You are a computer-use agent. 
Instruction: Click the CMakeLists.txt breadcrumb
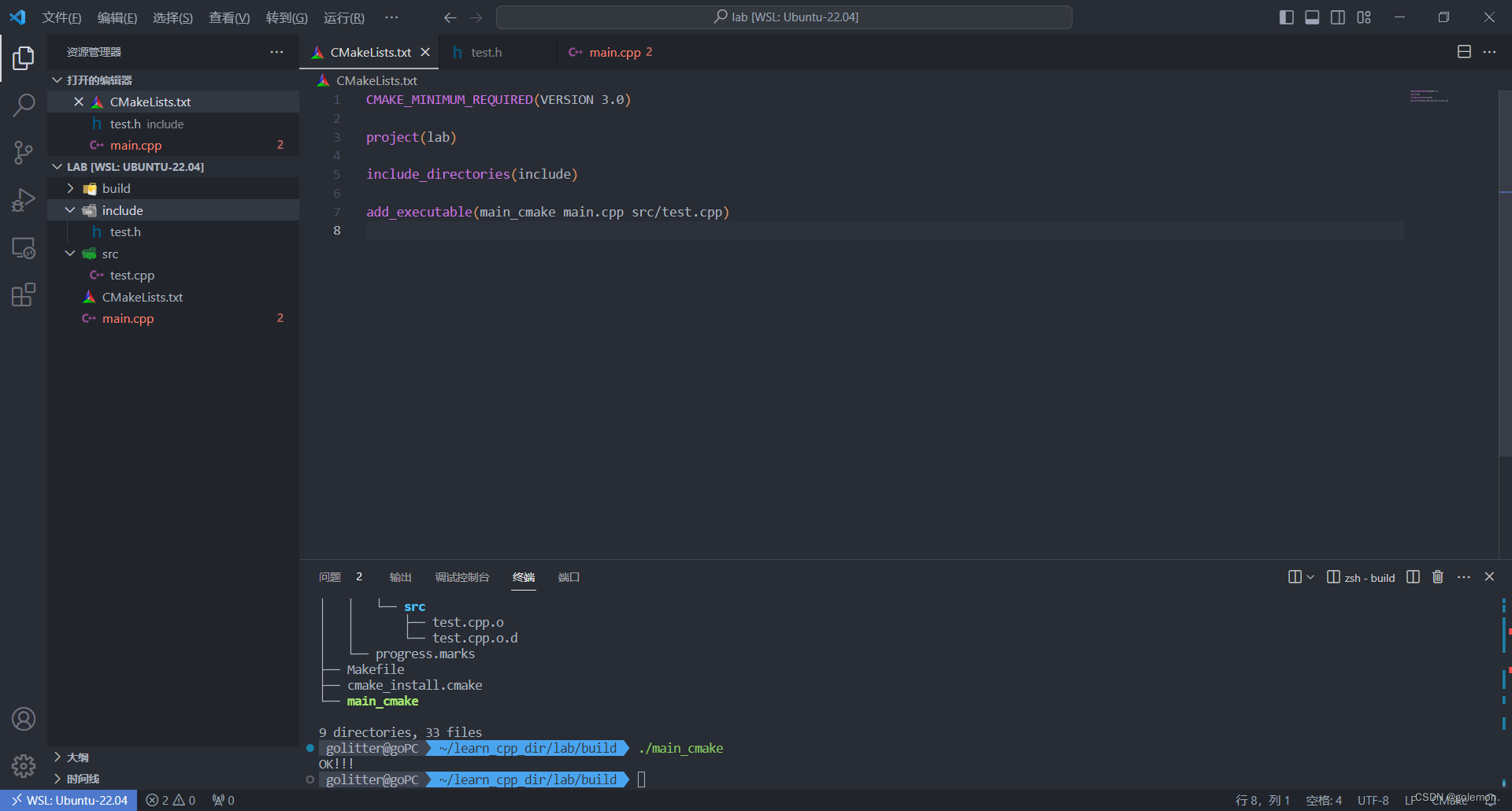(367, 80)
